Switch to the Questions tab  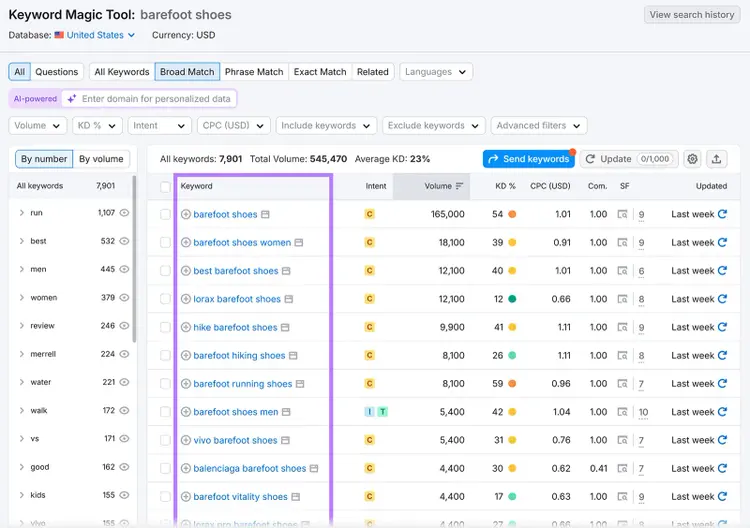coord(56,72)
